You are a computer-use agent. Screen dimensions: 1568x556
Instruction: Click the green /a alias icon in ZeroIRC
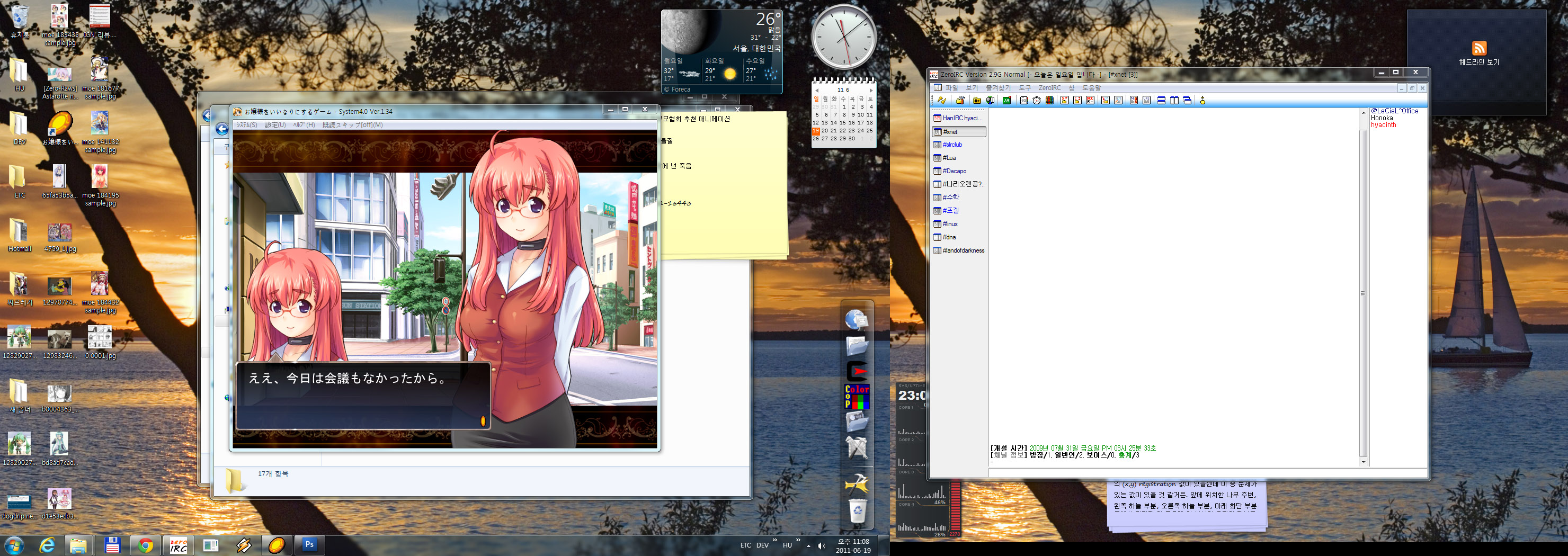1007,101
